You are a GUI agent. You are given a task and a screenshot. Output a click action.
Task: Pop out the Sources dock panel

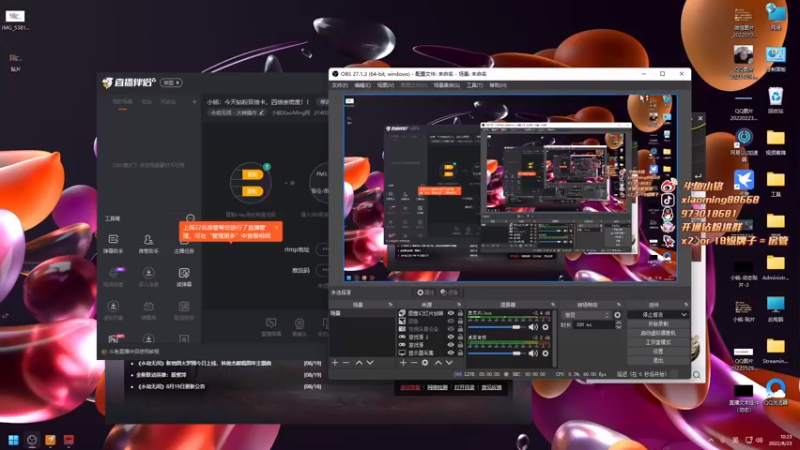[x=459, y=305]
